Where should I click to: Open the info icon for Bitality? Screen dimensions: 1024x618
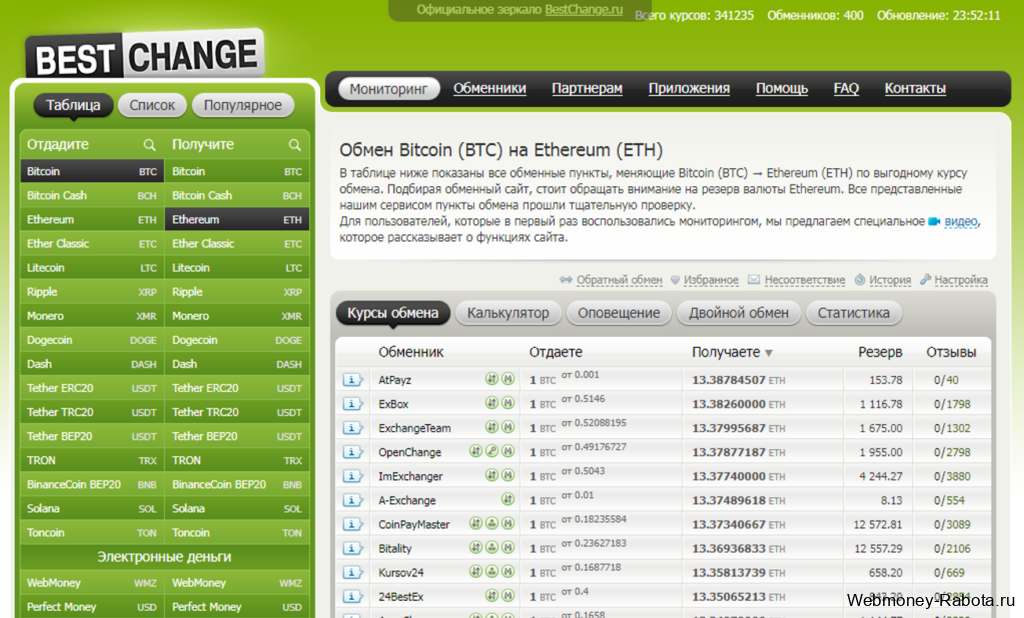[x=352, y=549]
